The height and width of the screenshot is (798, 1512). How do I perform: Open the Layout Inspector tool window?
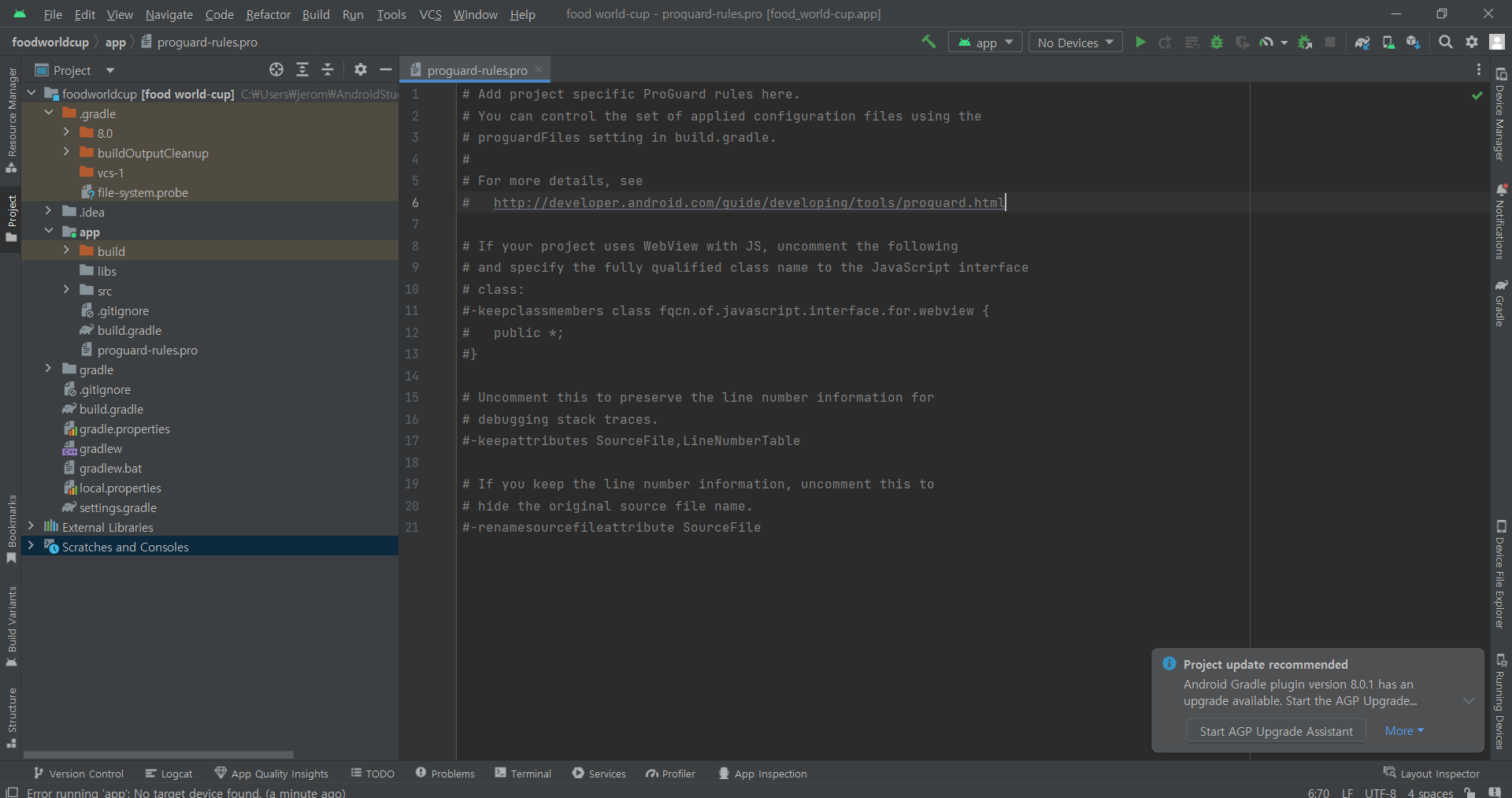(1431, 774)
